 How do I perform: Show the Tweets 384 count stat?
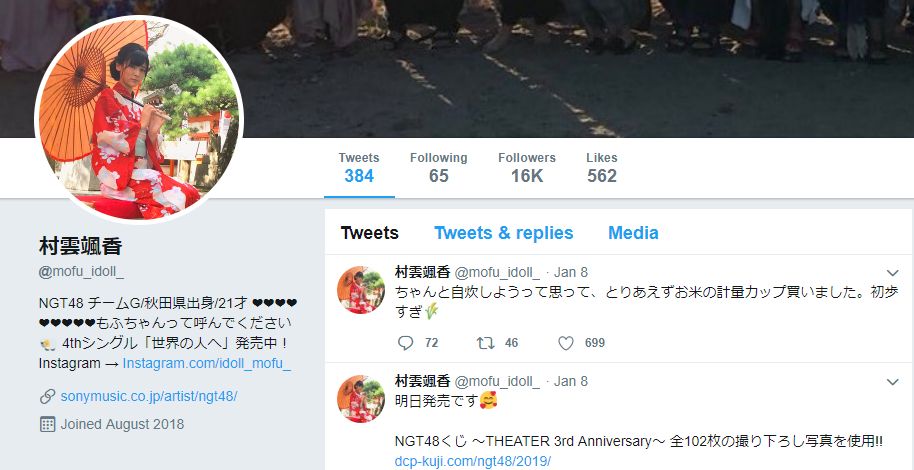(359, 167)
